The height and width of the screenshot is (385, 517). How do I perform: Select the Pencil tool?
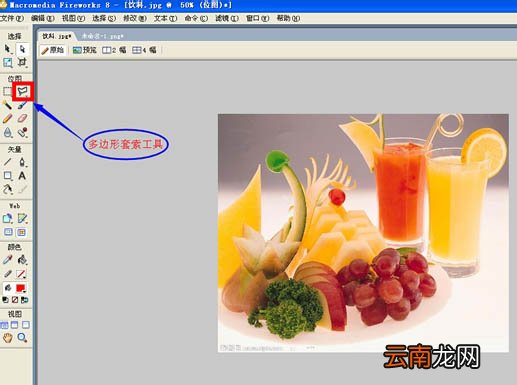tap(7, 118)
